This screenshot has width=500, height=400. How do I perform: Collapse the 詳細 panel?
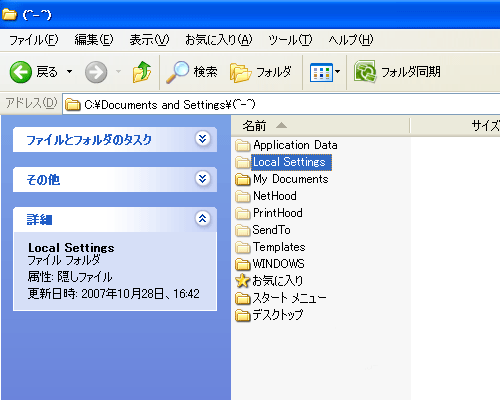[203, 219]
